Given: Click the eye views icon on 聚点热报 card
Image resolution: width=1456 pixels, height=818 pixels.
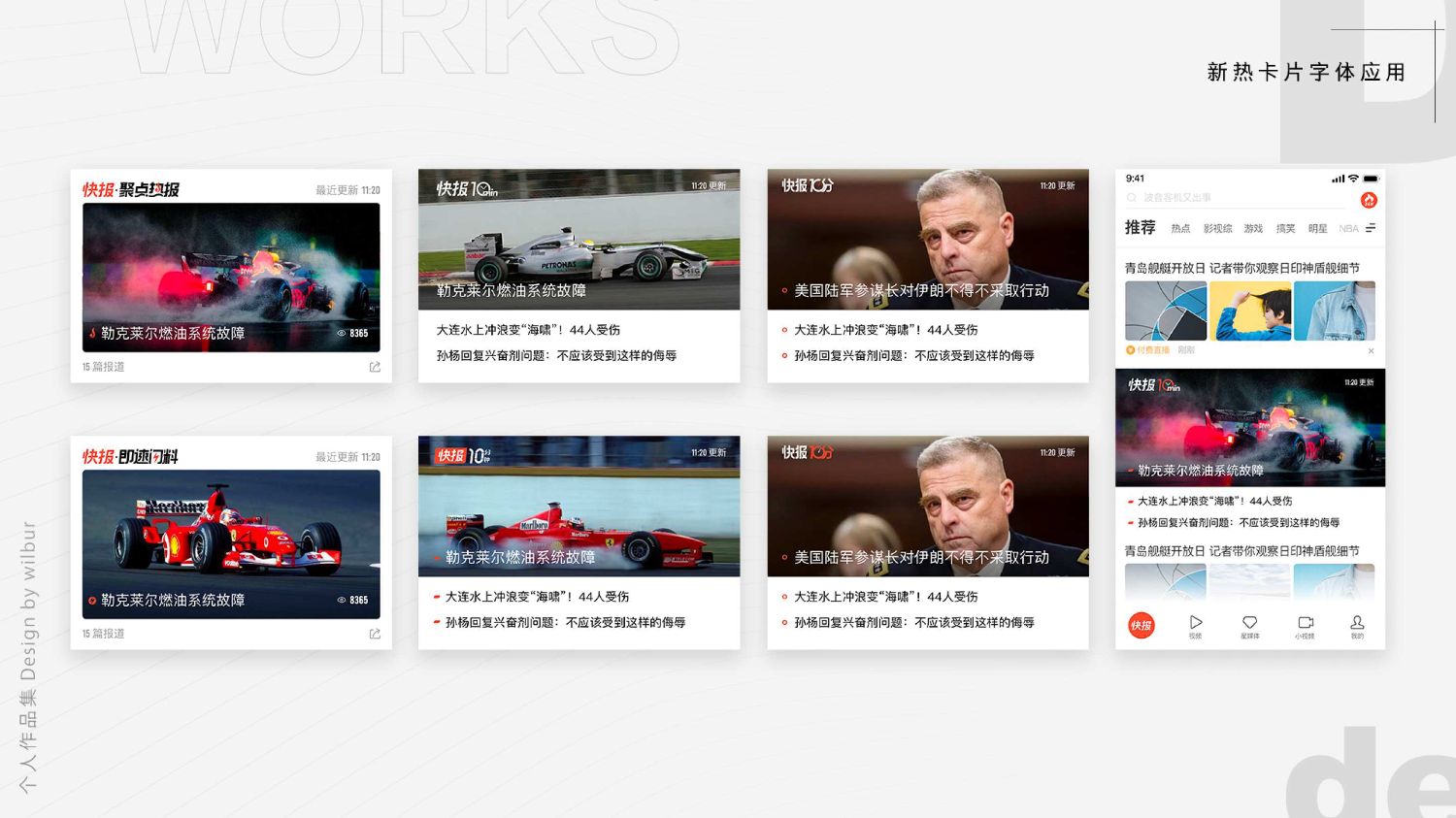Looking at the screenshot, I should (342, 333).
